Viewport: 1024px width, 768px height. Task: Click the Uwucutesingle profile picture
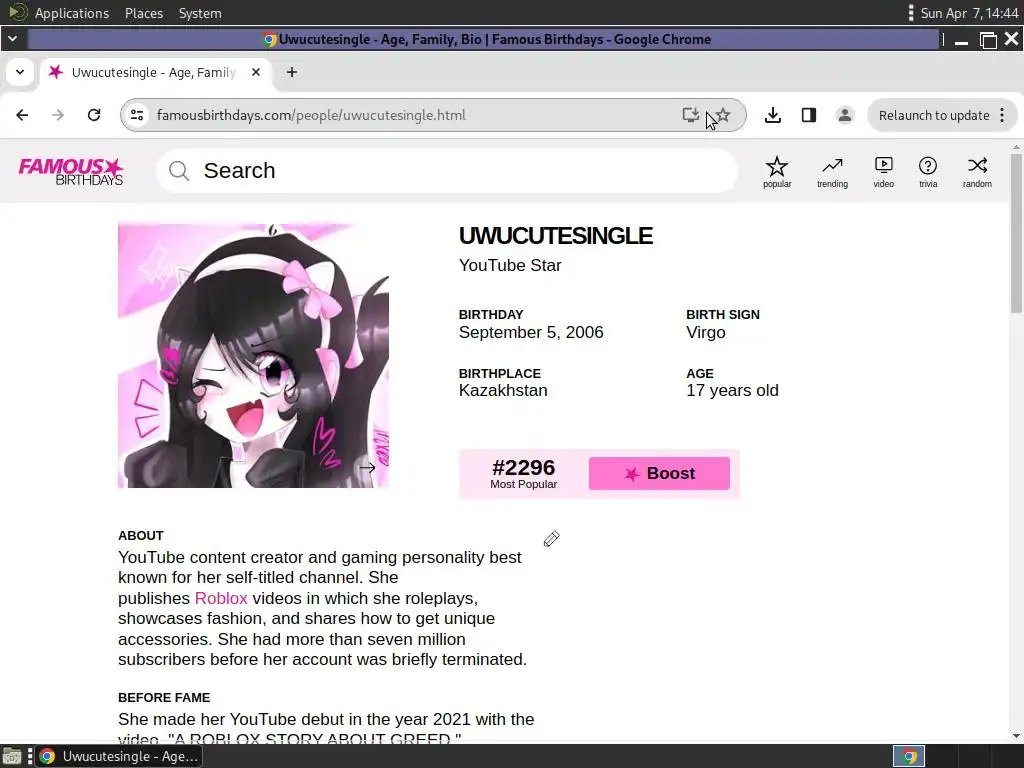coord(253,356)
